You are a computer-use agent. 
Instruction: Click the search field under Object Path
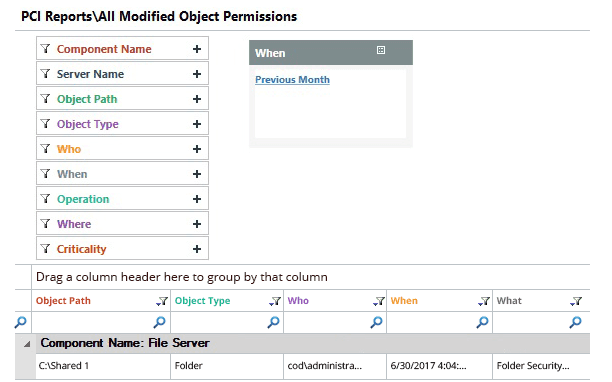[x=93, y=322]
